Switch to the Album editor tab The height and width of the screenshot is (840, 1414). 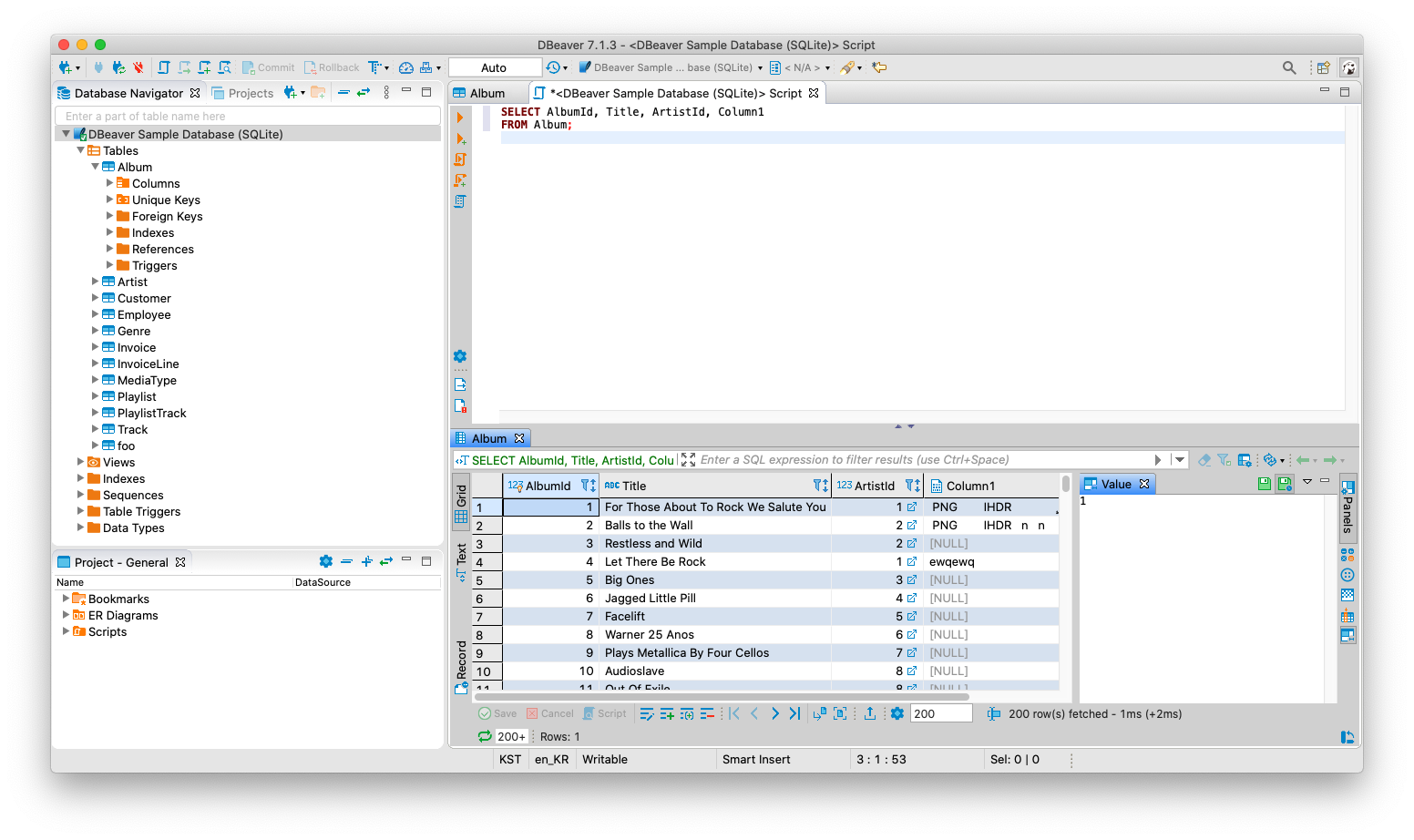(x=487, y=93)
